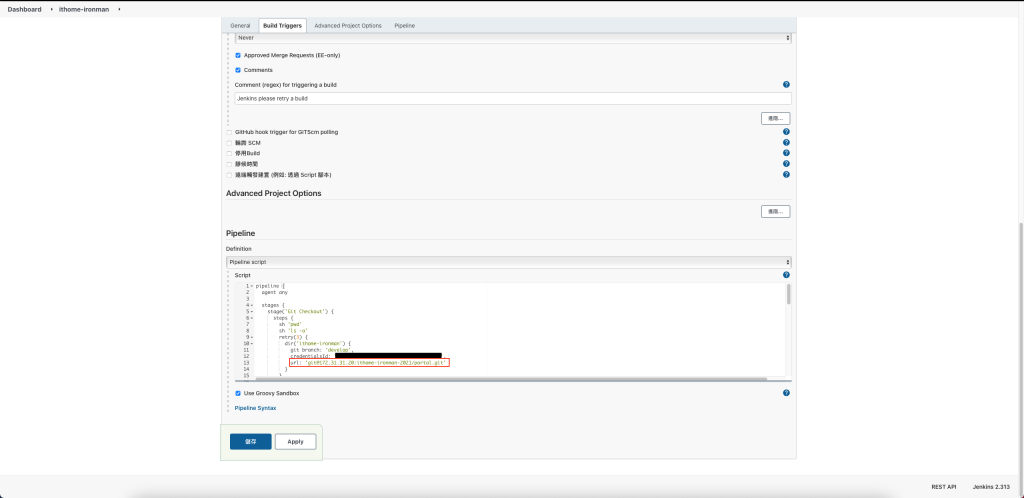Open help for Comment regex for triggering a build

tap(786, 85)
